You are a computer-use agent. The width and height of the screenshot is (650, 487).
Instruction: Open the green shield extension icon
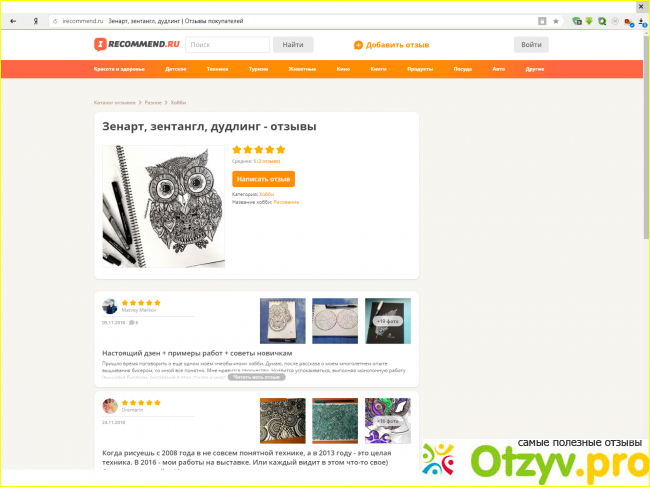point(577,21)
